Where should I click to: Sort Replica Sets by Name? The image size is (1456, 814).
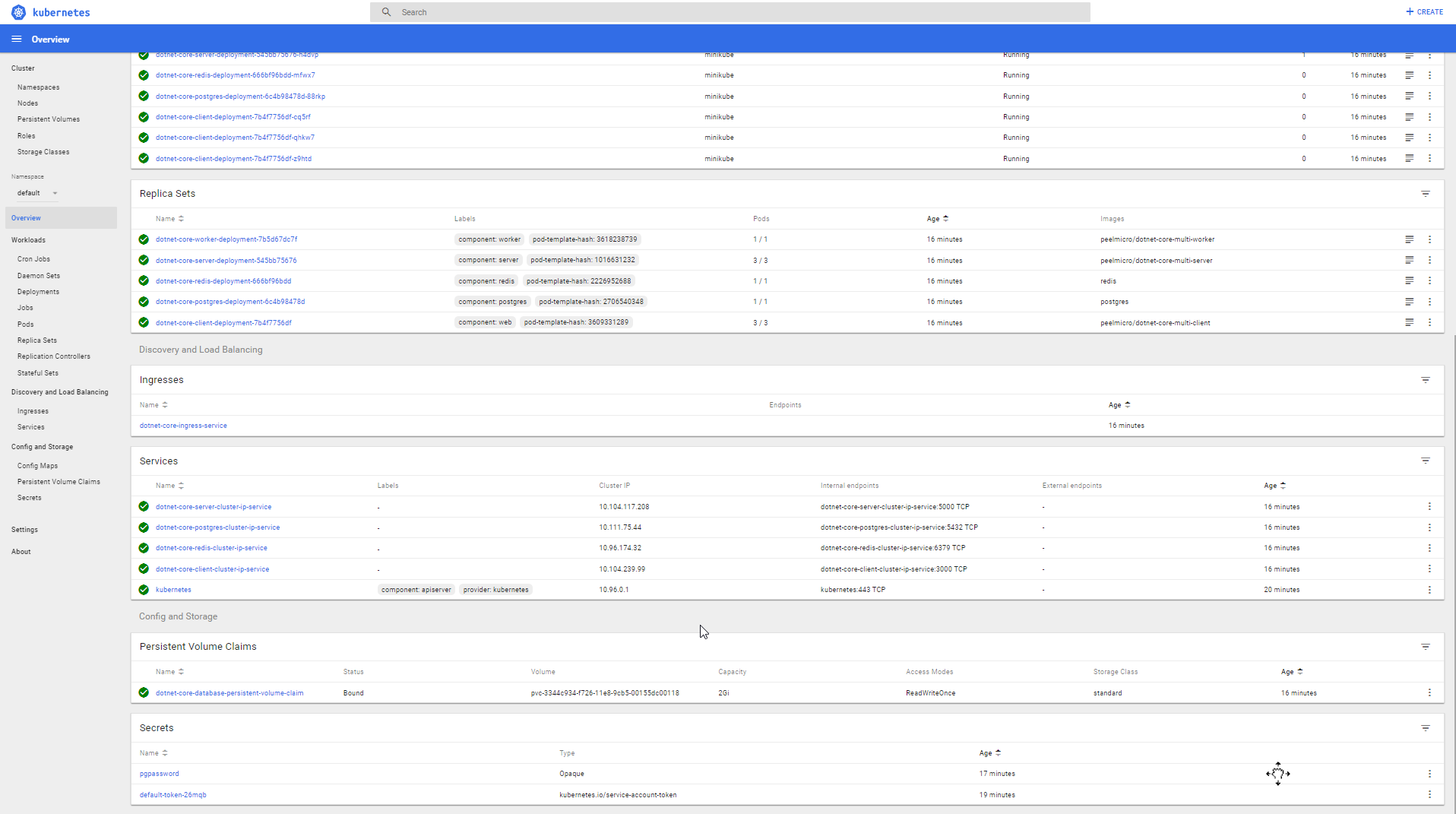[169, 219]
